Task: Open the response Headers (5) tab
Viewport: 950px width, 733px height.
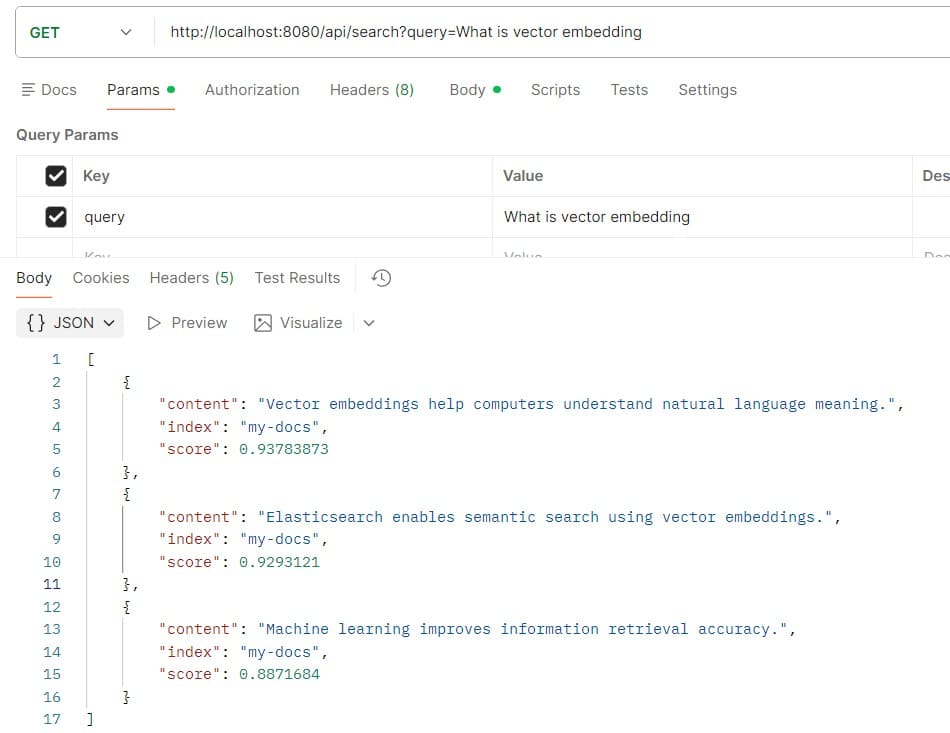Action: (191, 278)
